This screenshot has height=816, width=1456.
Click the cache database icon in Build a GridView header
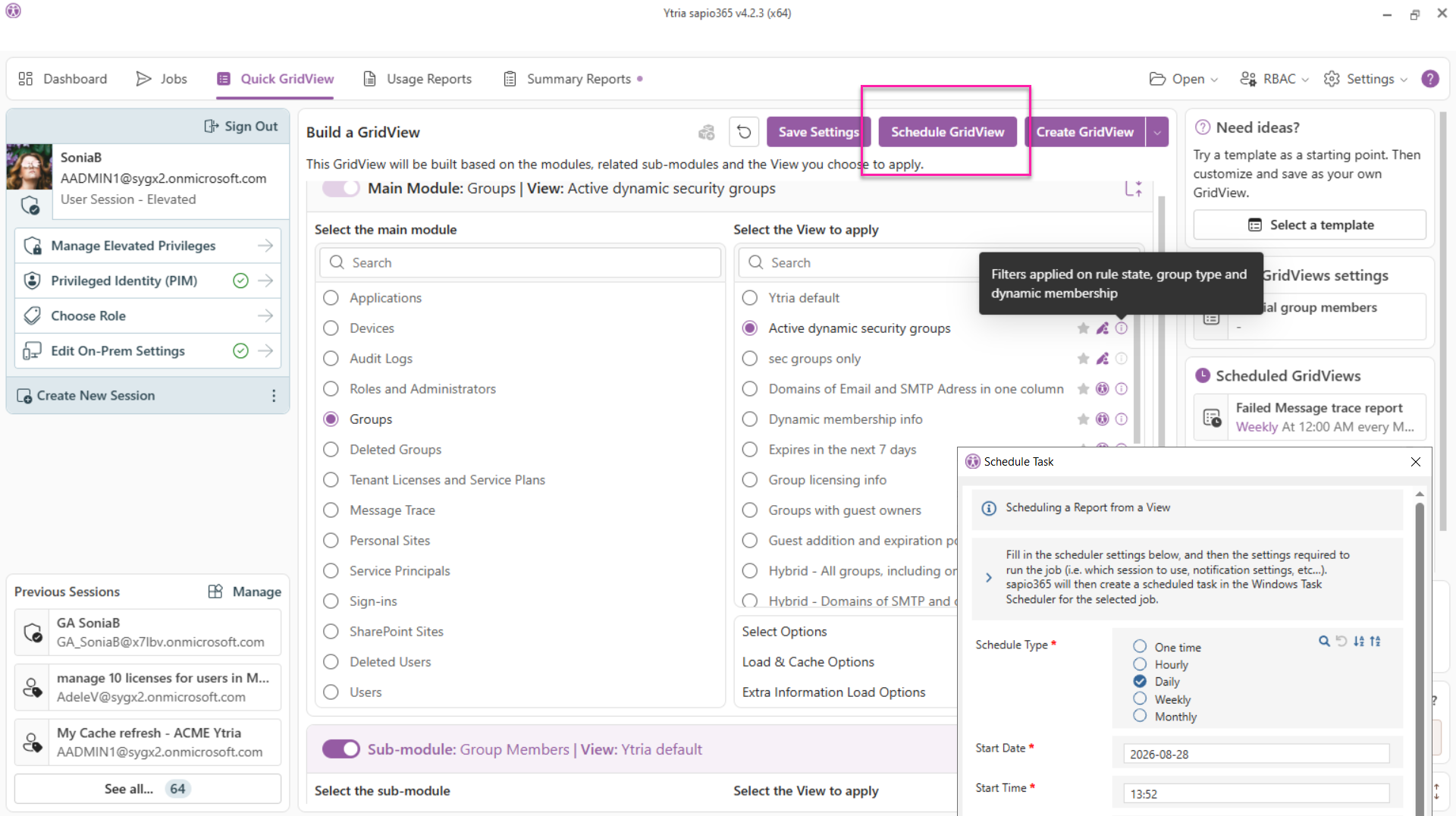[x=706, y=133]
